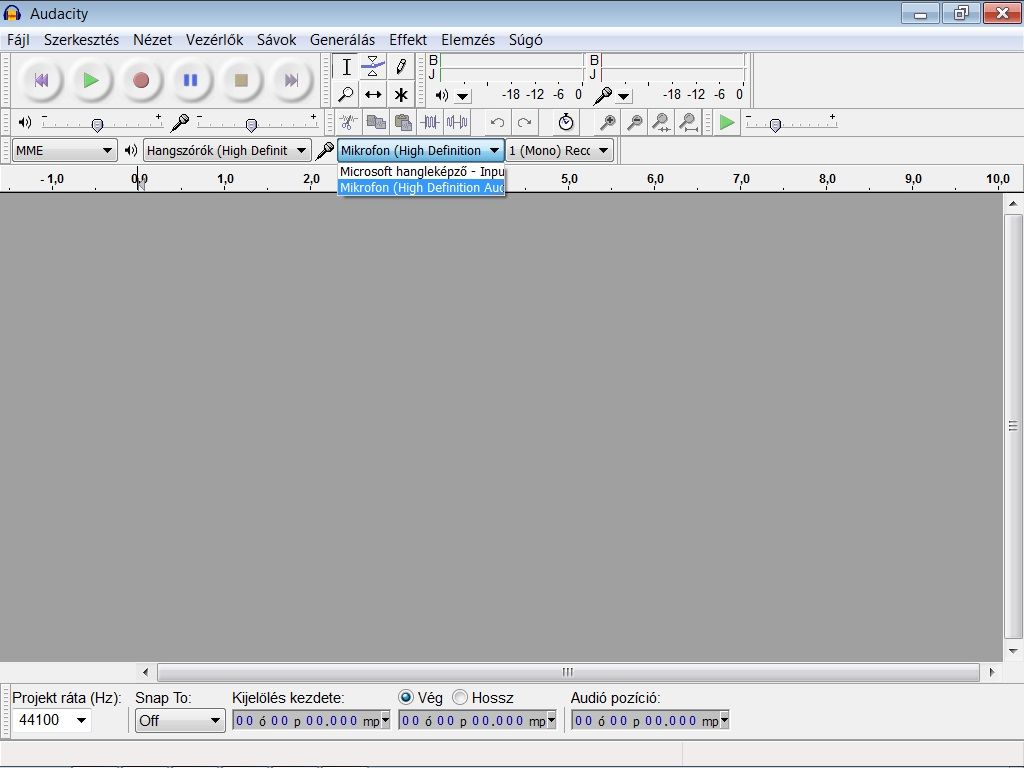The width and height of the screenshot is (1024, 768).
Task: Open the Generálás menu
Action: pyautogui.click(x=342, y=40)
